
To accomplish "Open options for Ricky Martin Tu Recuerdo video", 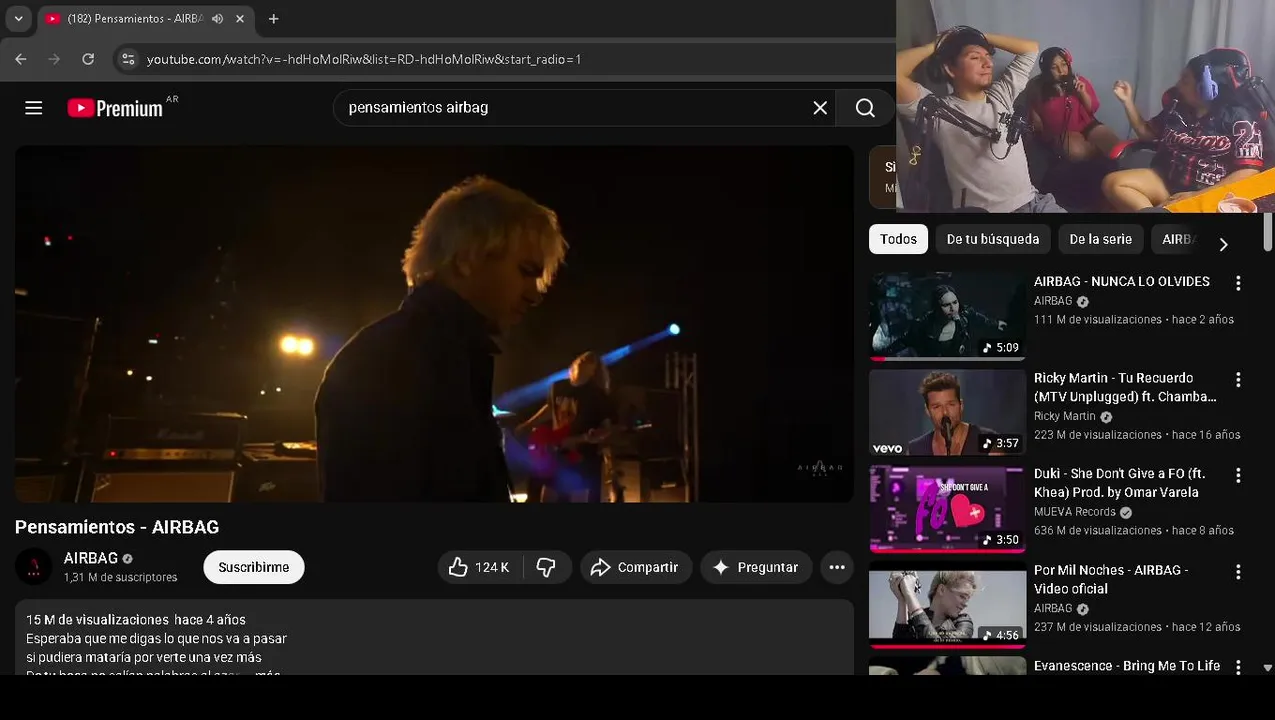I will point(1238,380).
